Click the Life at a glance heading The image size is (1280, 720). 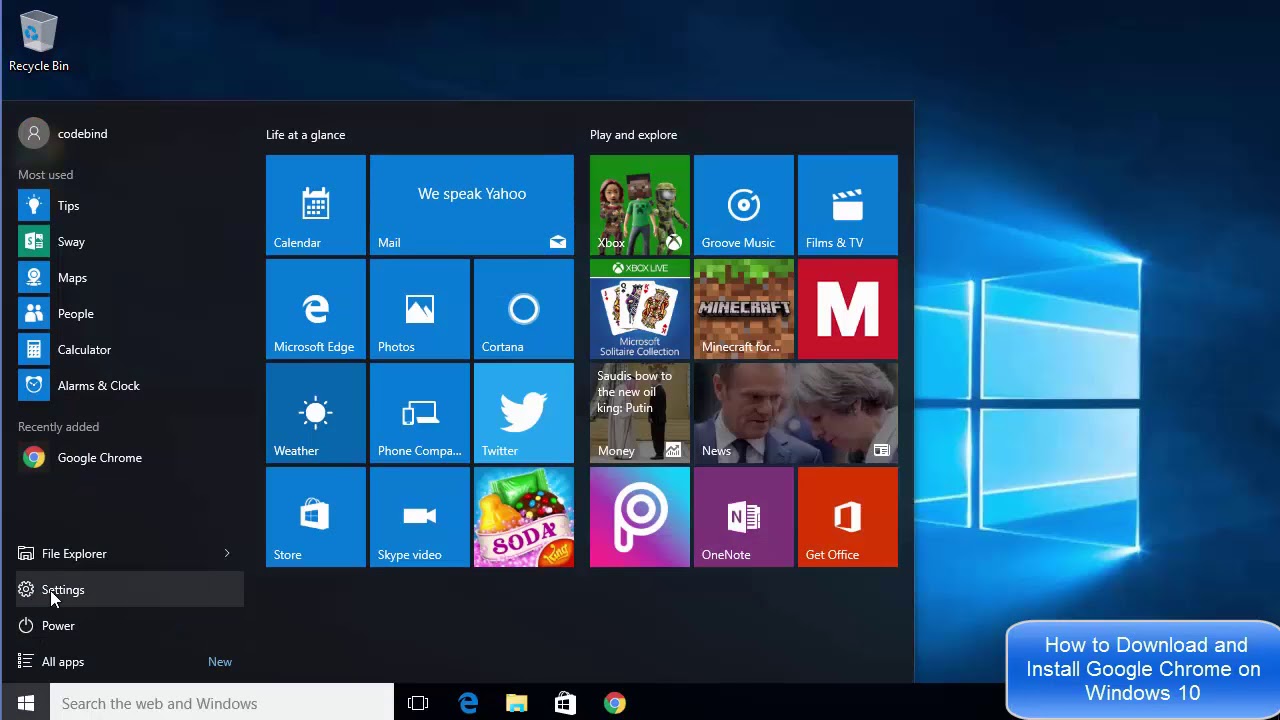pos(305,135)
